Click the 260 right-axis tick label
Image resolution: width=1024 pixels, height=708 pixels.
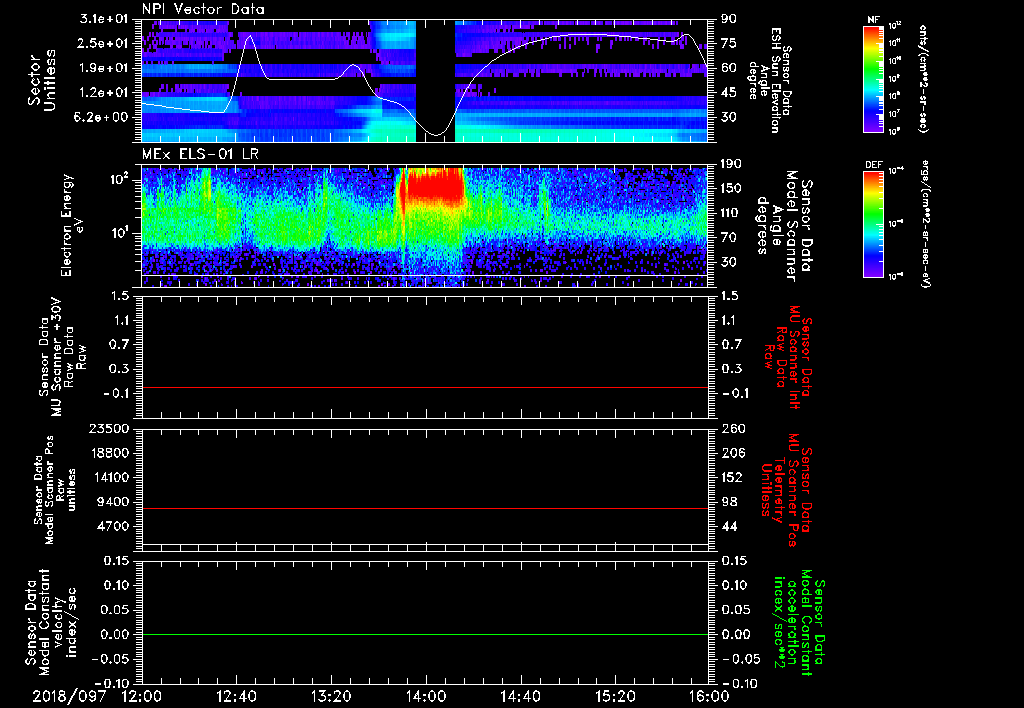point(732,429)
